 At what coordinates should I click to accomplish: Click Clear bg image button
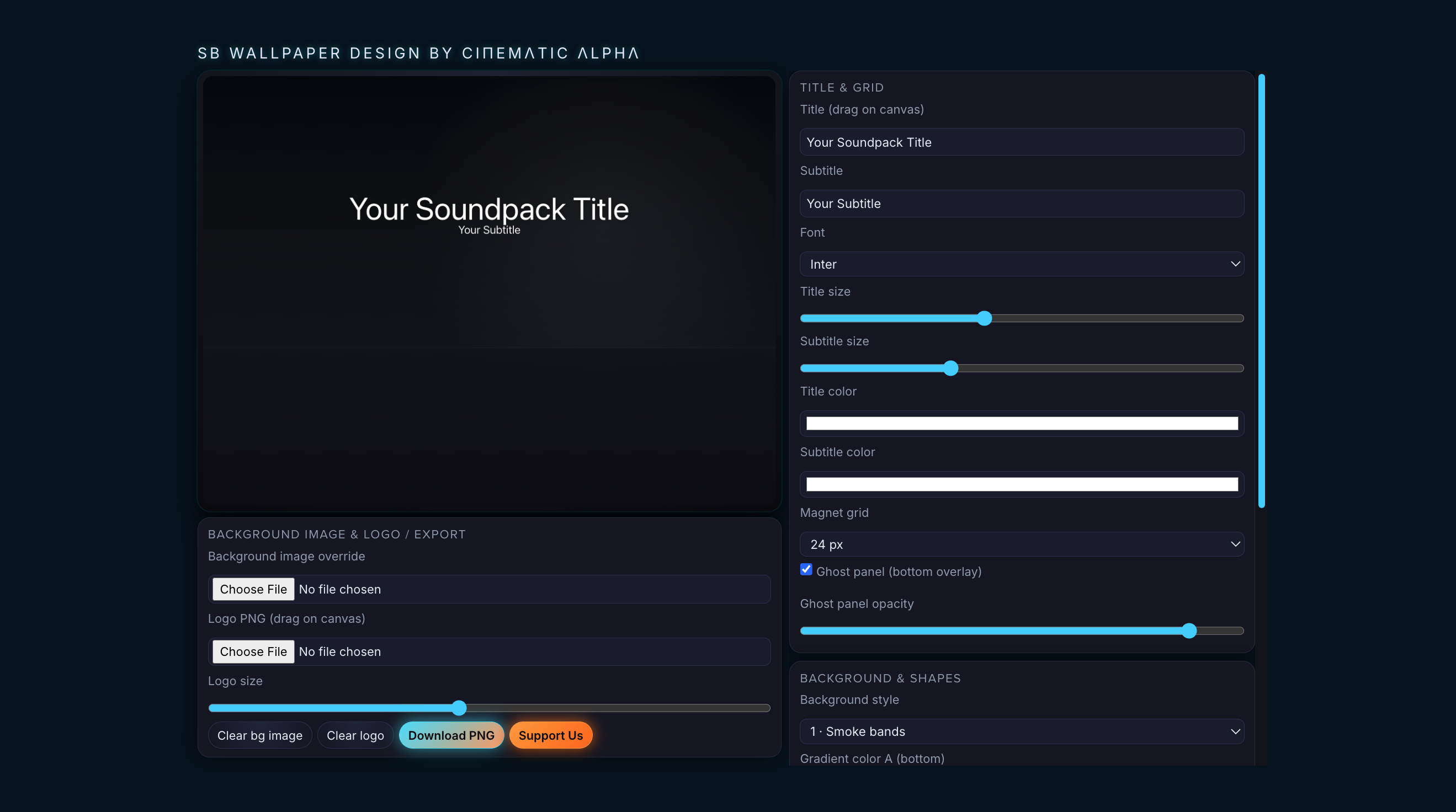[259, 735]
